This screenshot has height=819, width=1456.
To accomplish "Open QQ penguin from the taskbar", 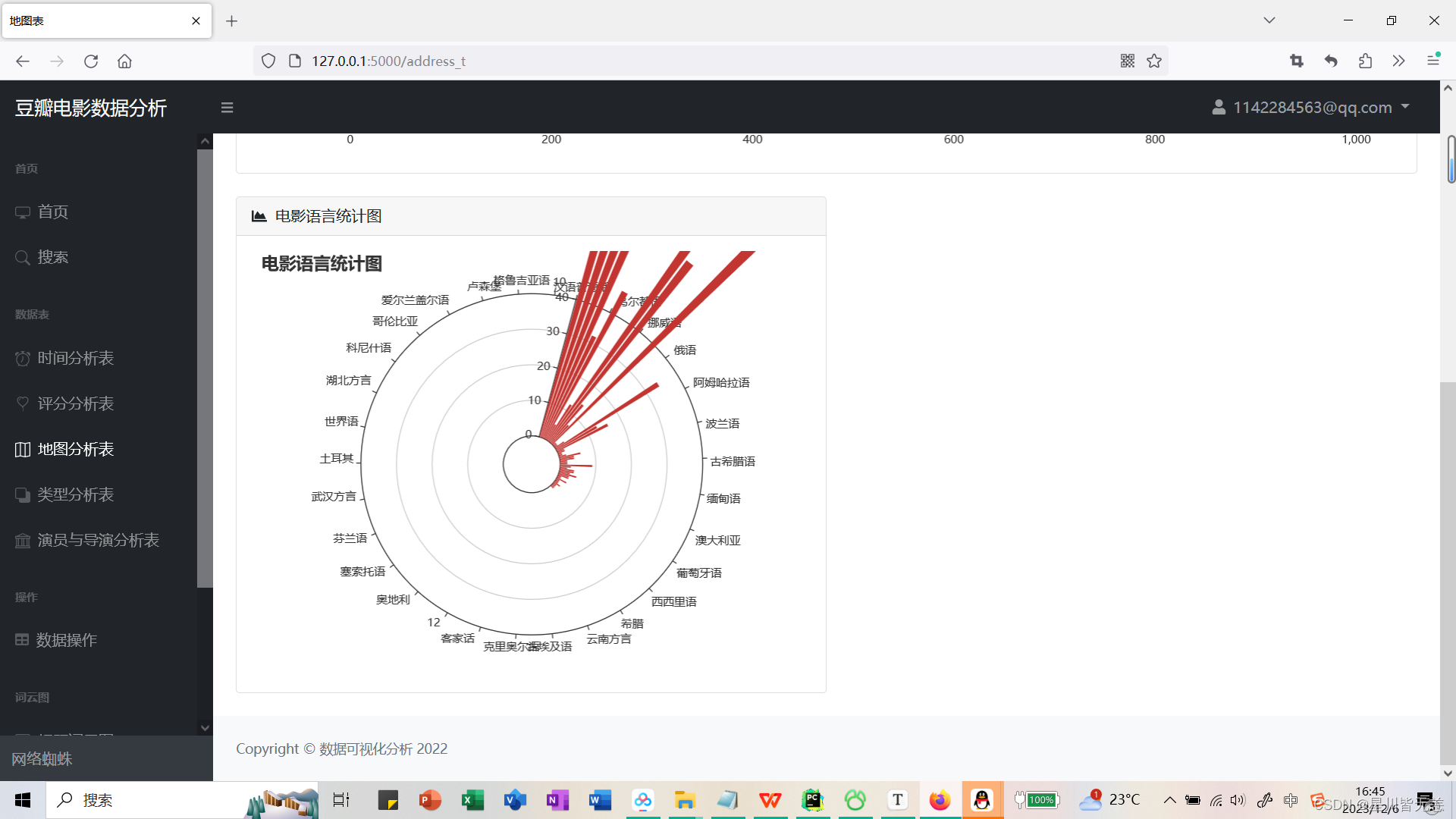I will [x=982, y=800].
